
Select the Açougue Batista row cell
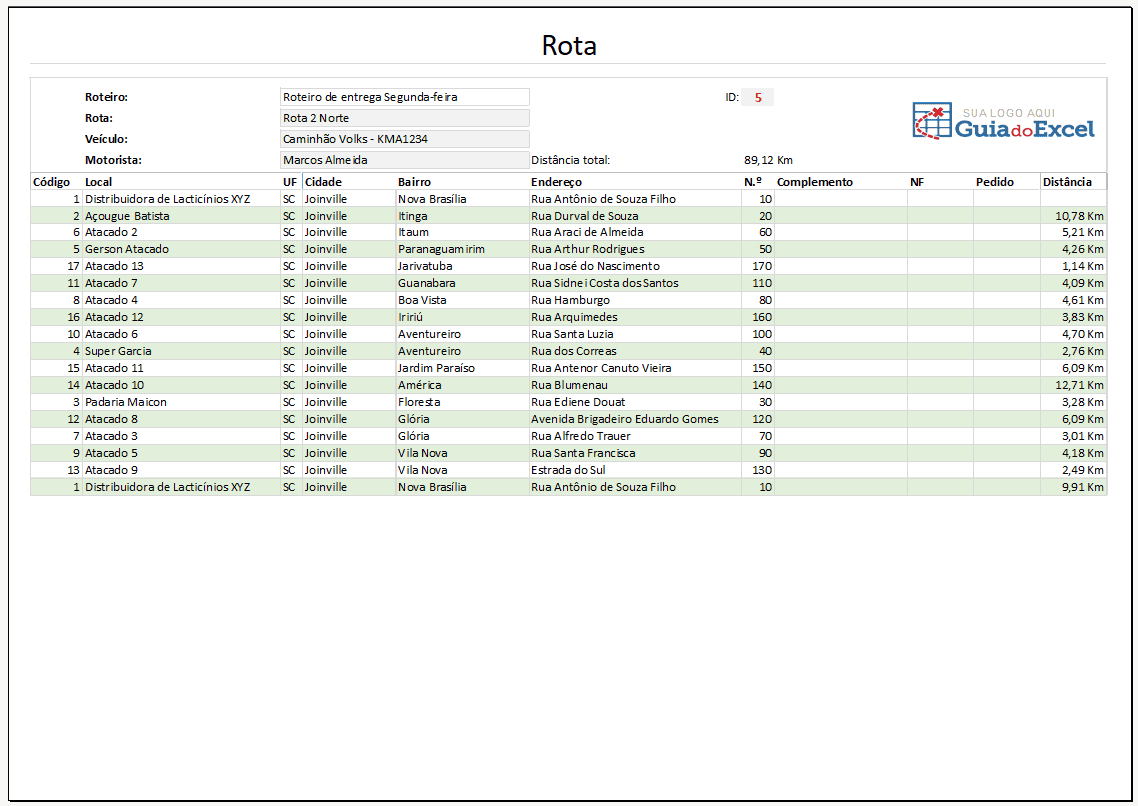click(x=127, y=216)
